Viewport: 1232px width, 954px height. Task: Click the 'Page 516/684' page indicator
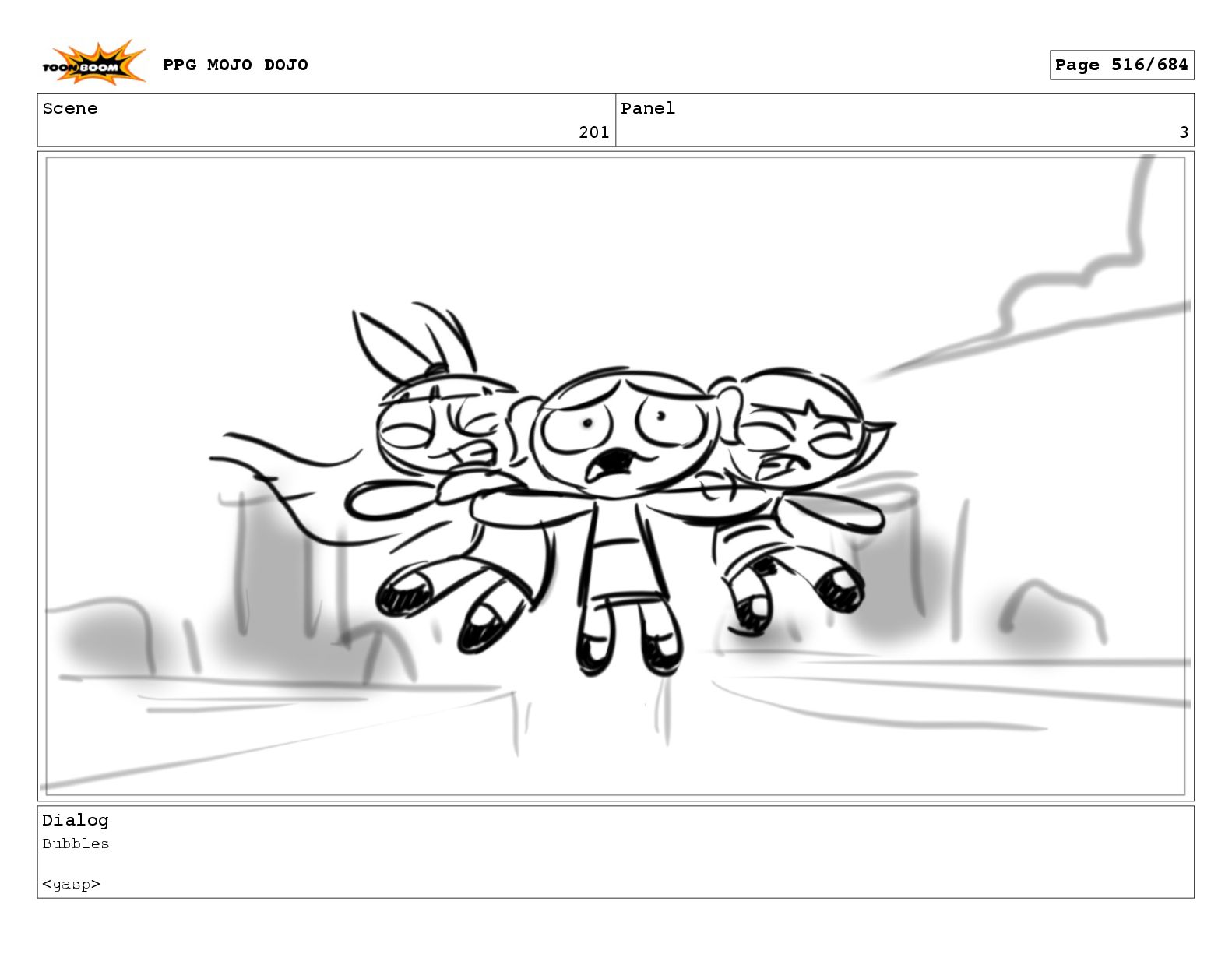[1121, 65]
